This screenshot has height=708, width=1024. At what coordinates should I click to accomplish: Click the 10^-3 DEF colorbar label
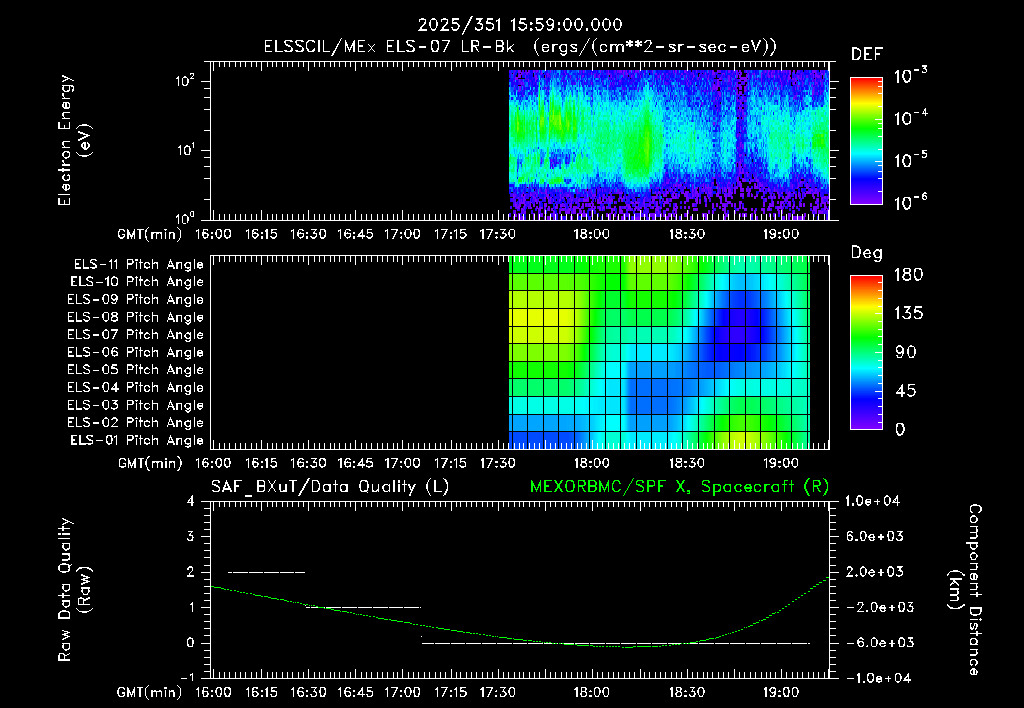click(910, 76)
